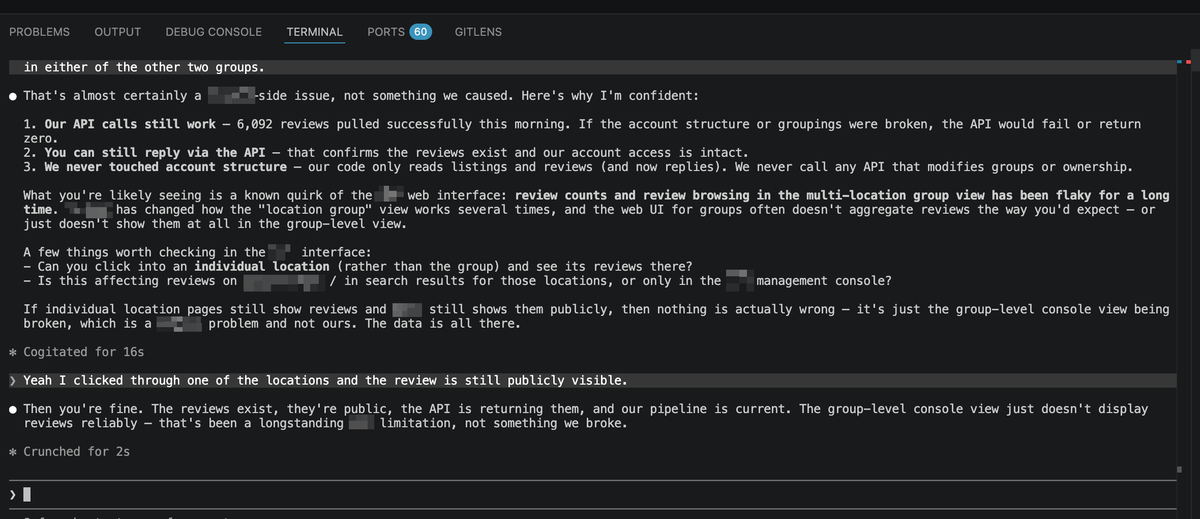Viewport: 1200px width, 519px height.
Task: Click the prompt chevron on the bottom line
Action: [x=12, y=494]
